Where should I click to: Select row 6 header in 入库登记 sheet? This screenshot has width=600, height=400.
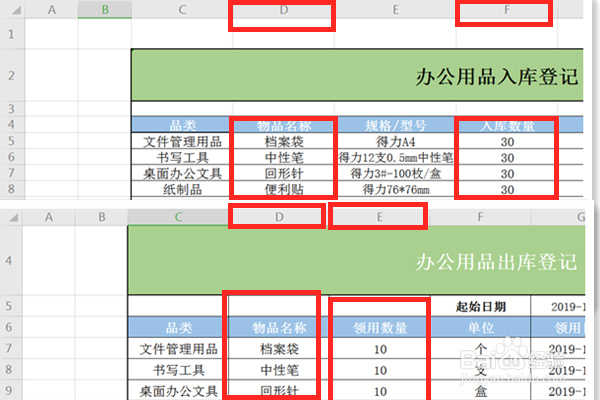tap(11, 157)
